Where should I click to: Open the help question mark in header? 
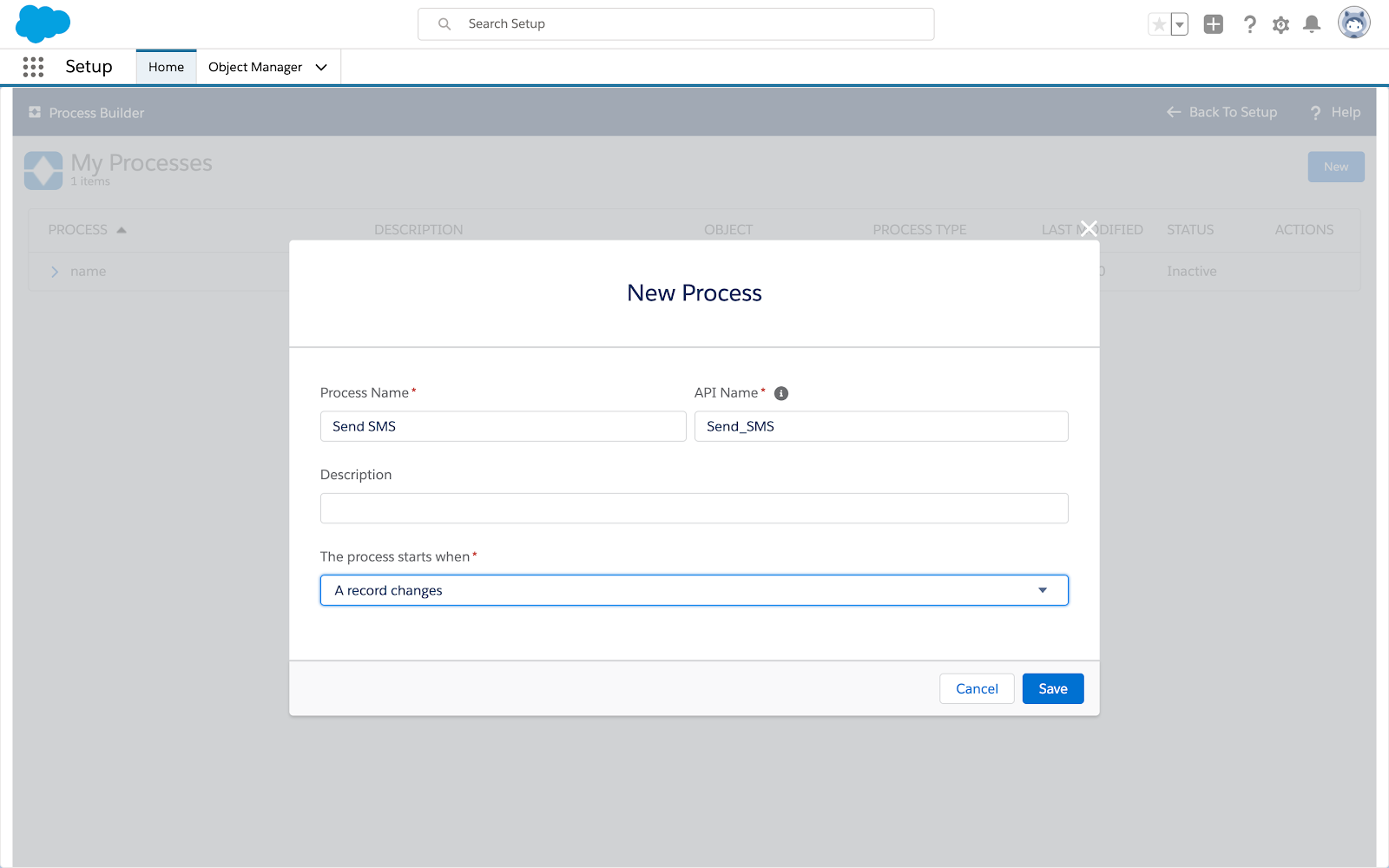[x=1249, y=24]
